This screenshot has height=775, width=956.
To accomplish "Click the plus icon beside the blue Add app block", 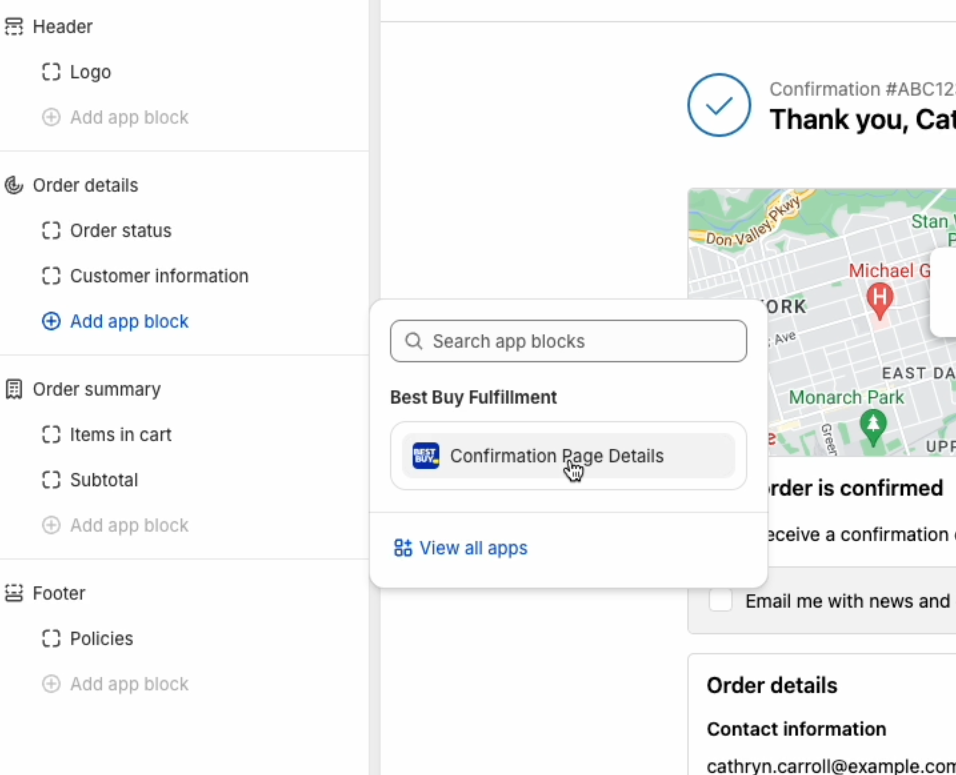I will [51, 321].
